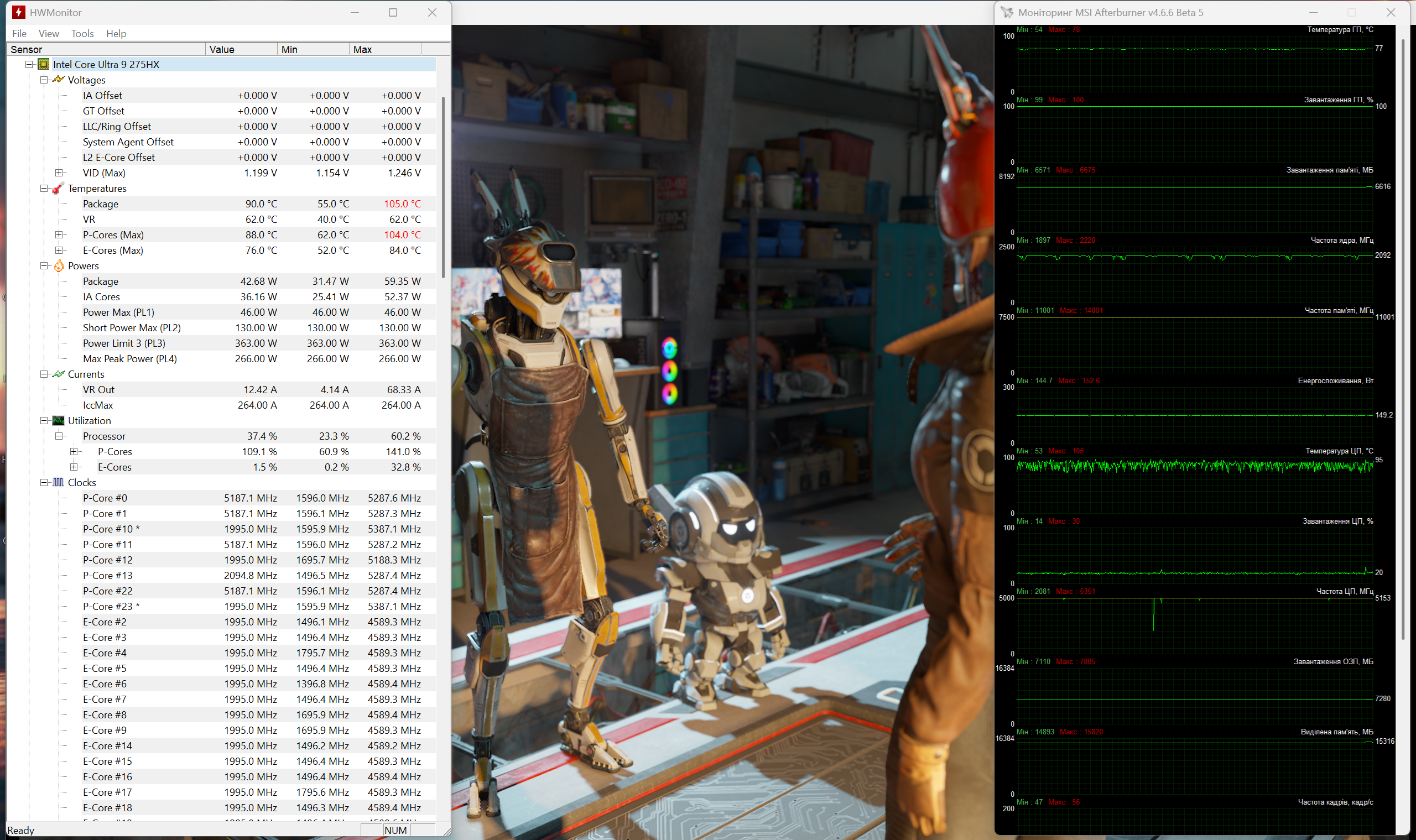Click the Voltages category icon
Viewport: 1416px width, 840px height.
[x=58, y=80]
